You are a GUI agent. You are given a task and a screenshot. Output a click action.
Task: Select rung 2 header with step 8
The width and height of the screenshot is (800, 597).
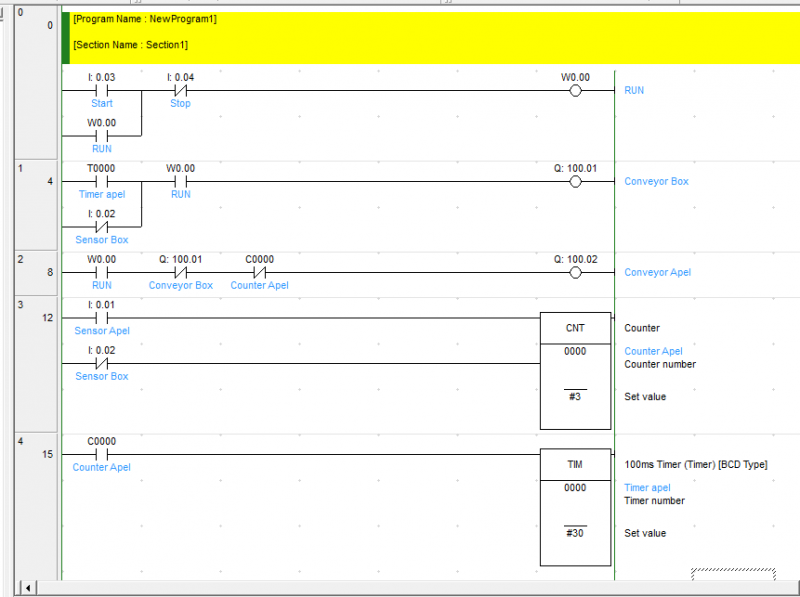tap(36, 273)
